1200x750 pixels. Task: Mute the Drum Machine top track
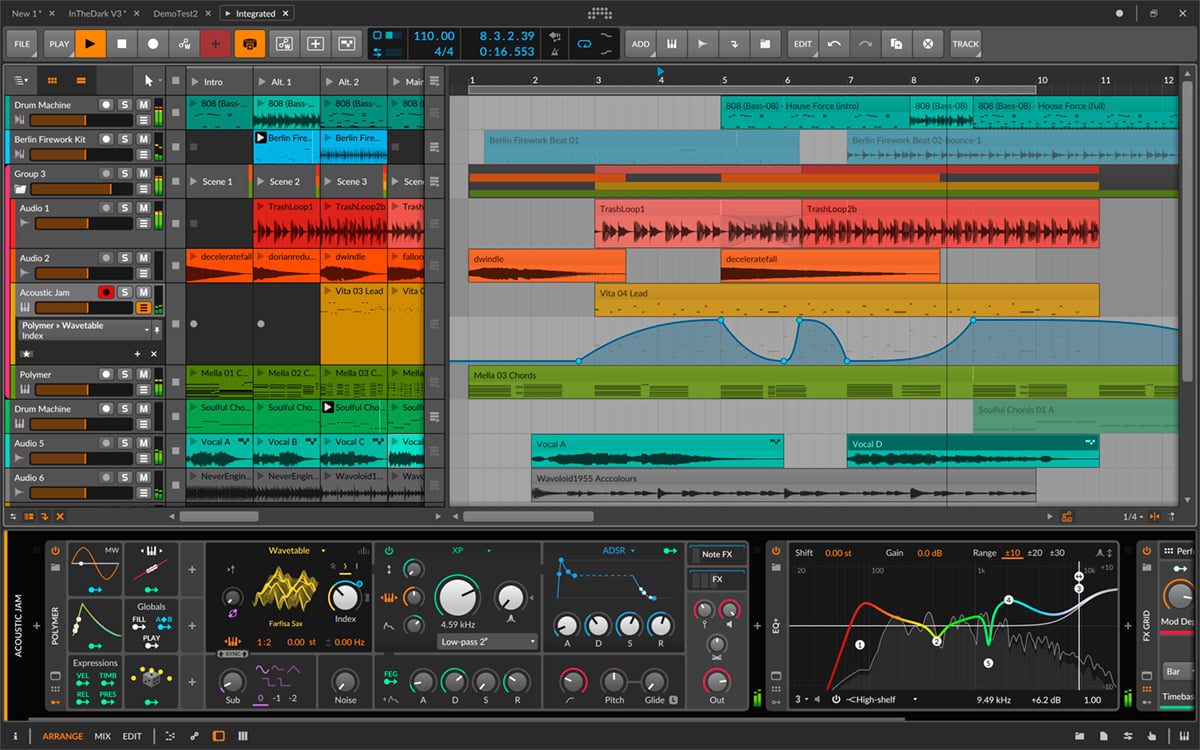tap(144, 105)
